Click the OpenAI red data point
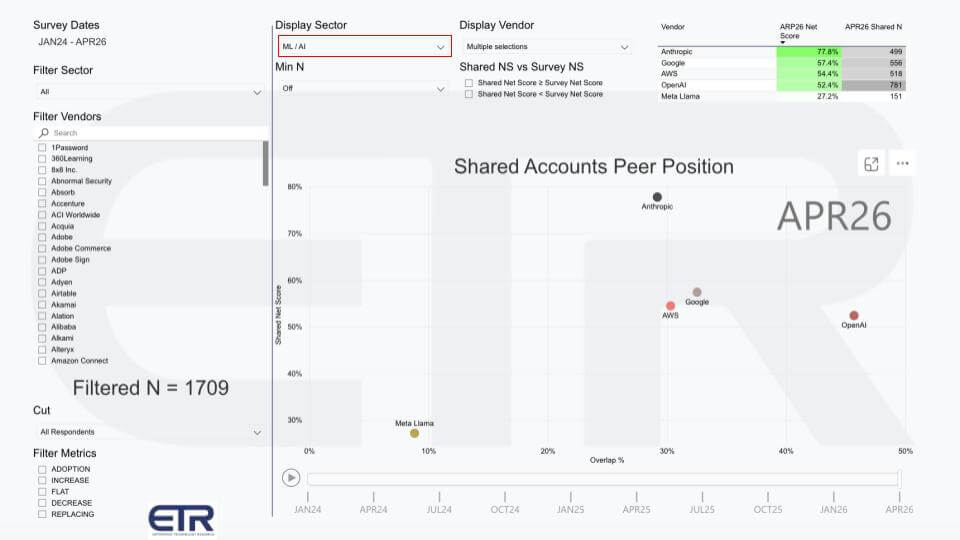The height and width of the screenshot is (540, 960). tap(854, 315)
